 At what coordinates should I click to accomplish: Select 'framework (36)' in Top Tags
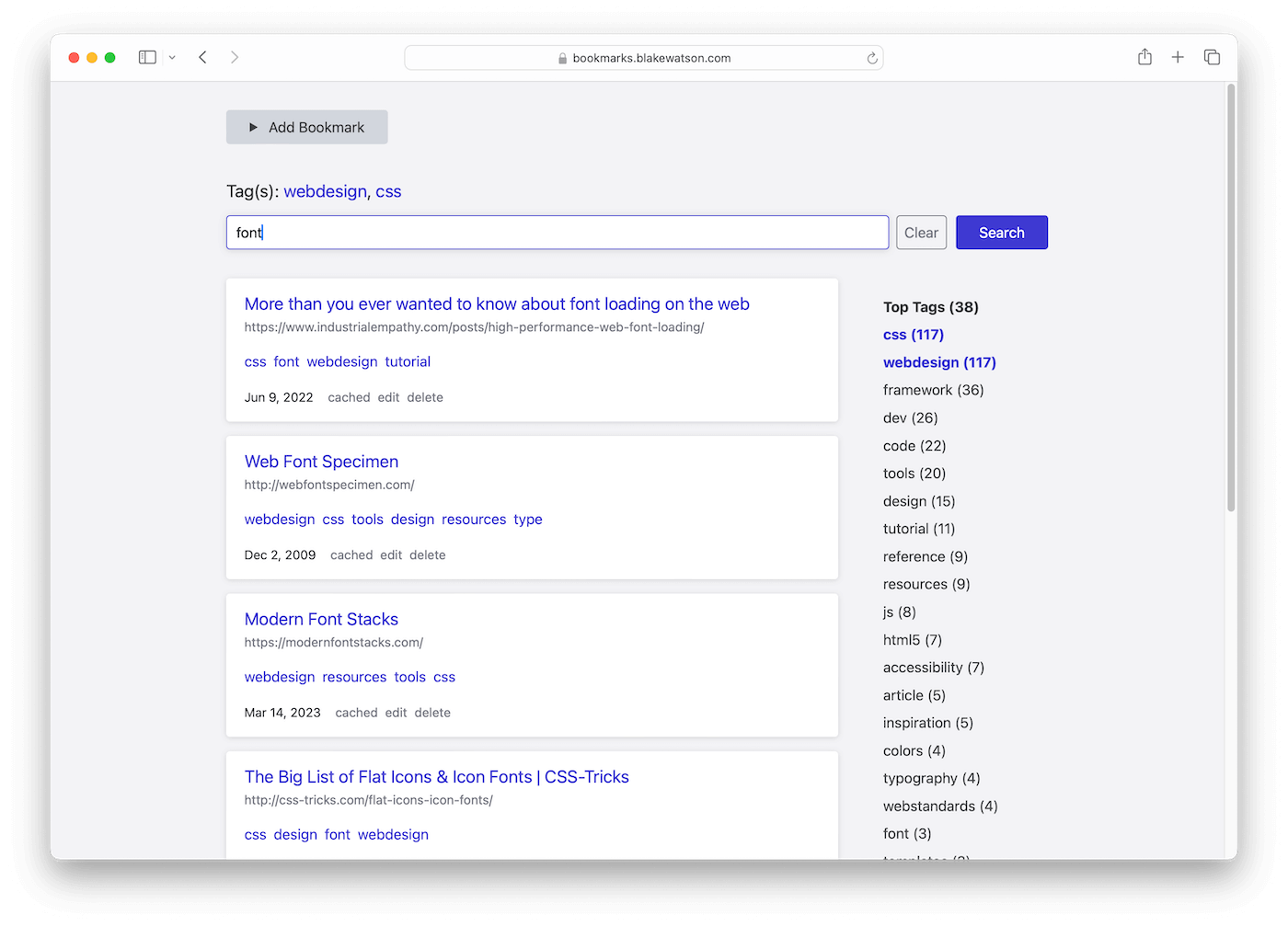934,390
